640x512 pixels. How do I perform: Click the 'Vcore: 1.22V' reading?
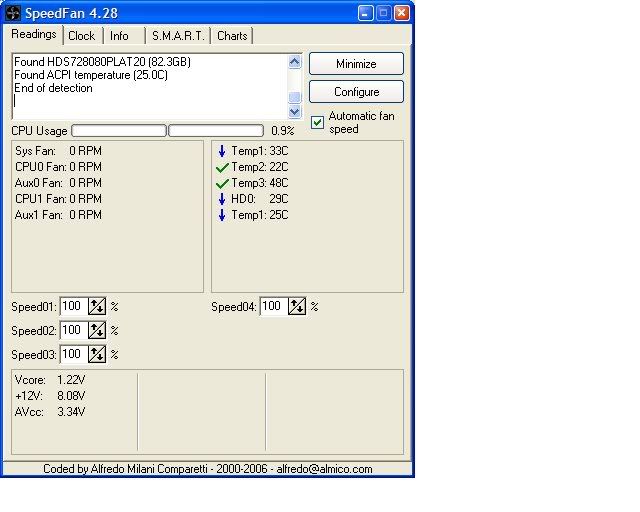click(x=50, y=380)
